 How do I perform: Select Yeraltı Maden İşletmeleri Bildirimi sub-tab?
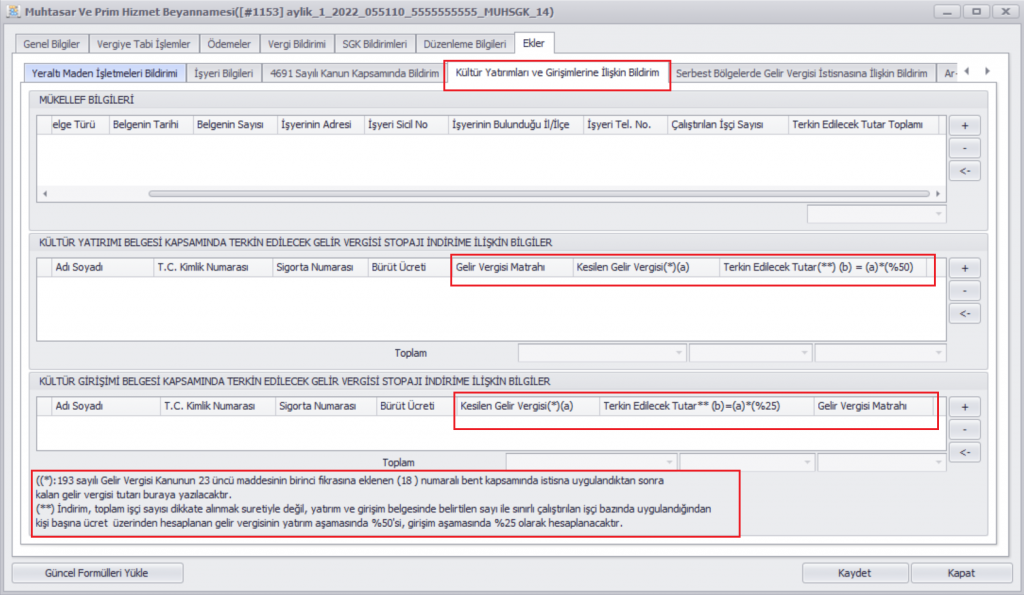(104, 74)
